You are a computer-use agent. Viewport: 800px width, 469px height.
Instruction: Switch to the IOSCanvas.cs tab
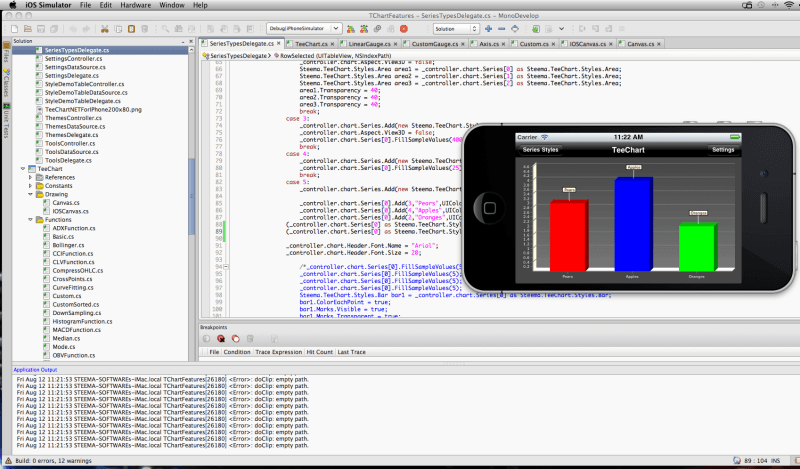click(588, 44)
